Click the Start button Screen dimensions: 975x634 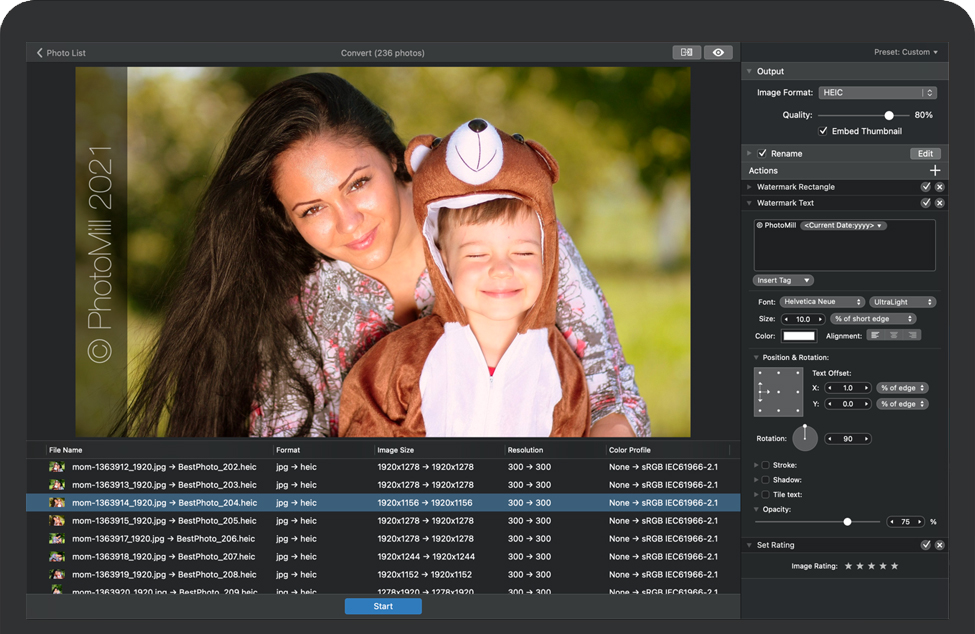(x=383, y=606)
